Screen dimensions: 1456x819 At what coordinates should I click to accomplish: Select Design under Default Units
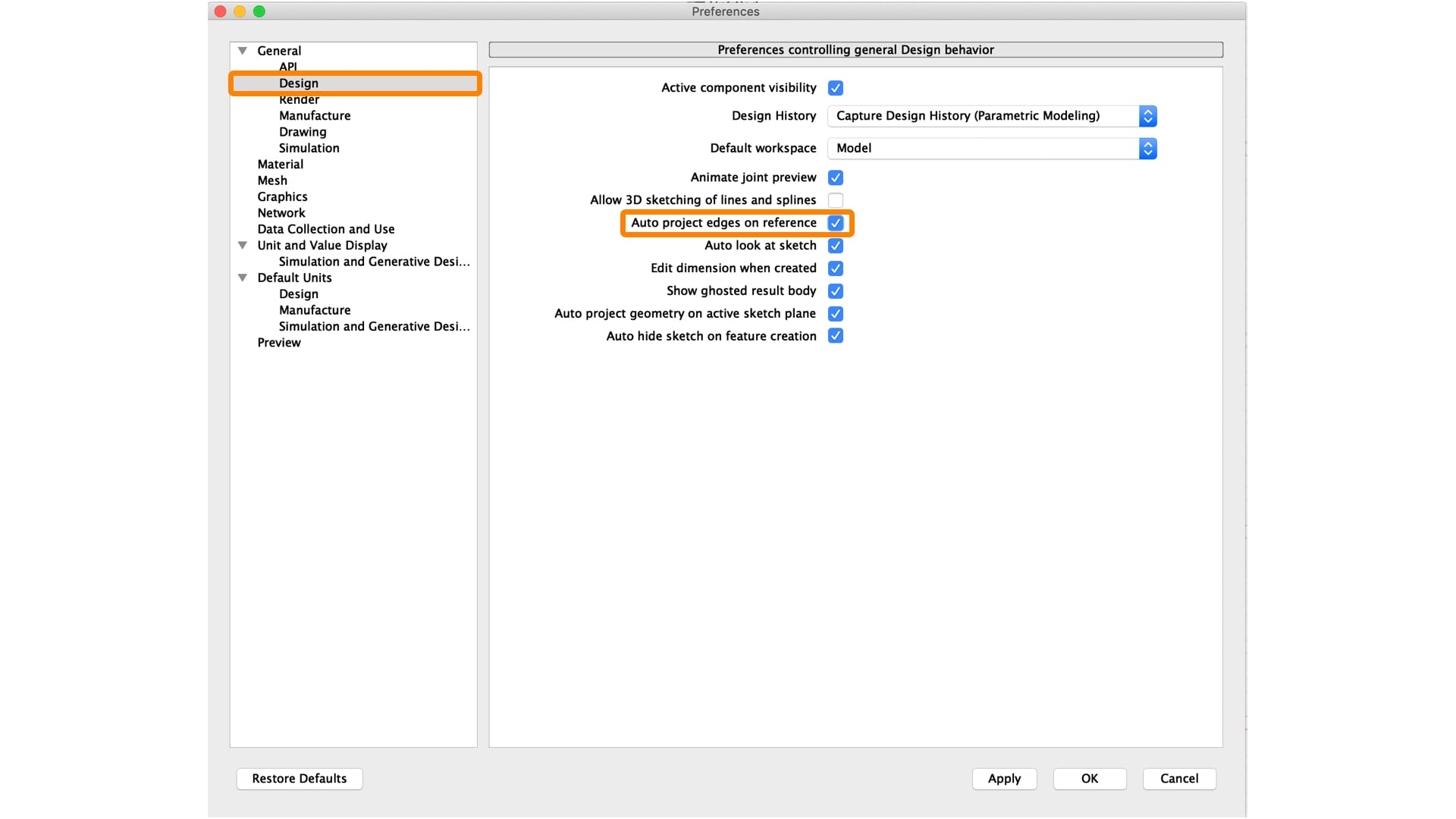298,294
